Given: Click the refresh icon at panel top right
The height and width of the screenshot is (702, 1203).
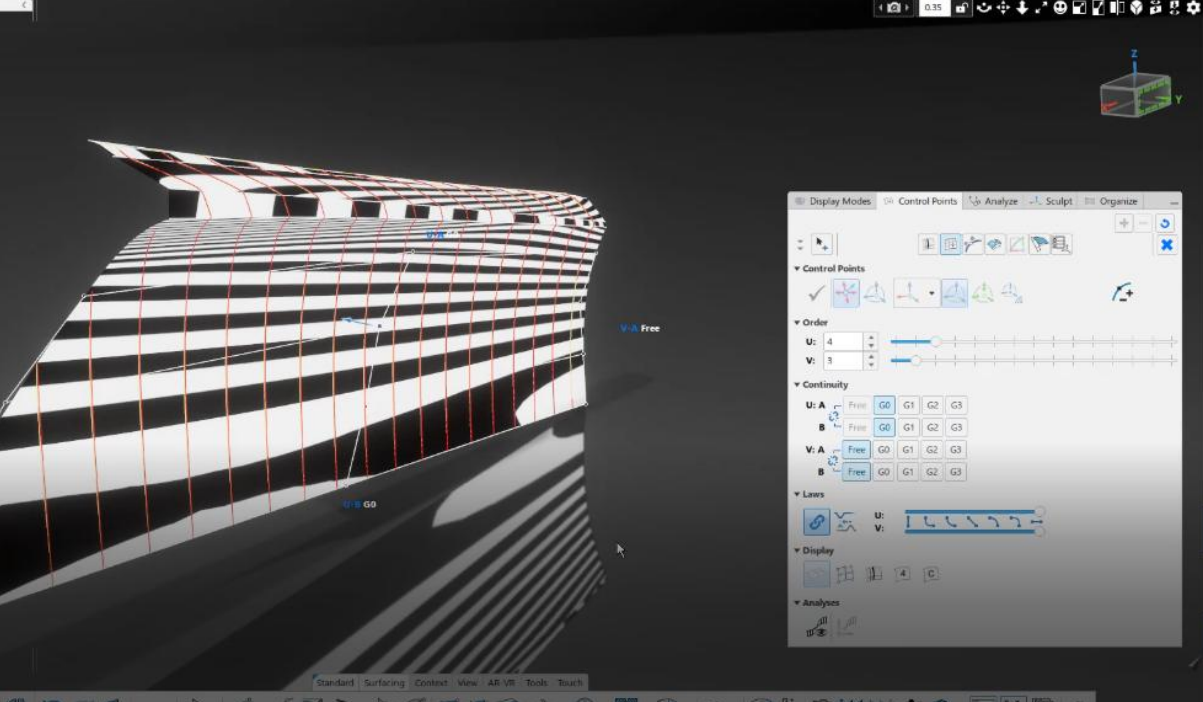Looking at the screenshot, I should (x=1164, y=223).
